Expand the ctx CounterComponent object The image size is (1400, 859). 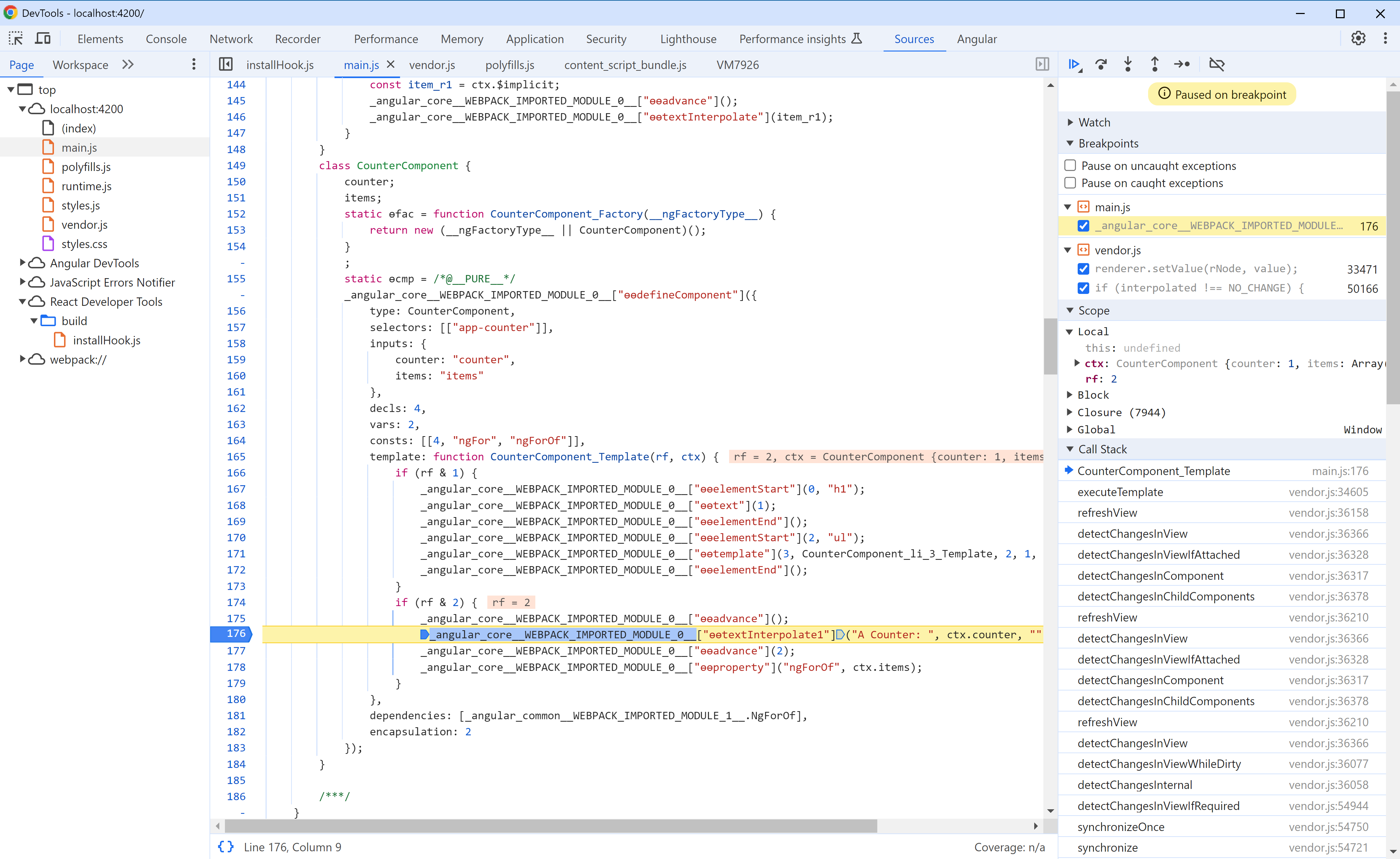tap(1077, 363)
